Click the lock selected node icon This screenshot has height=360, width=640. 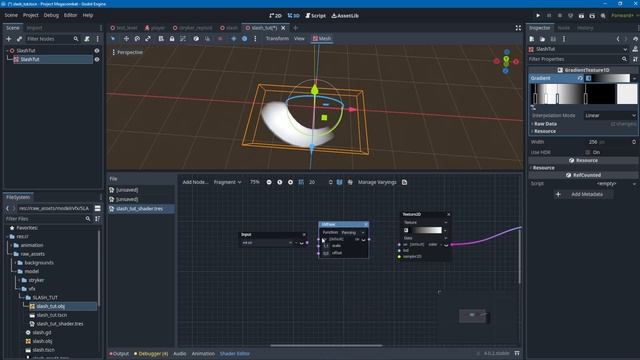point(172,38)
